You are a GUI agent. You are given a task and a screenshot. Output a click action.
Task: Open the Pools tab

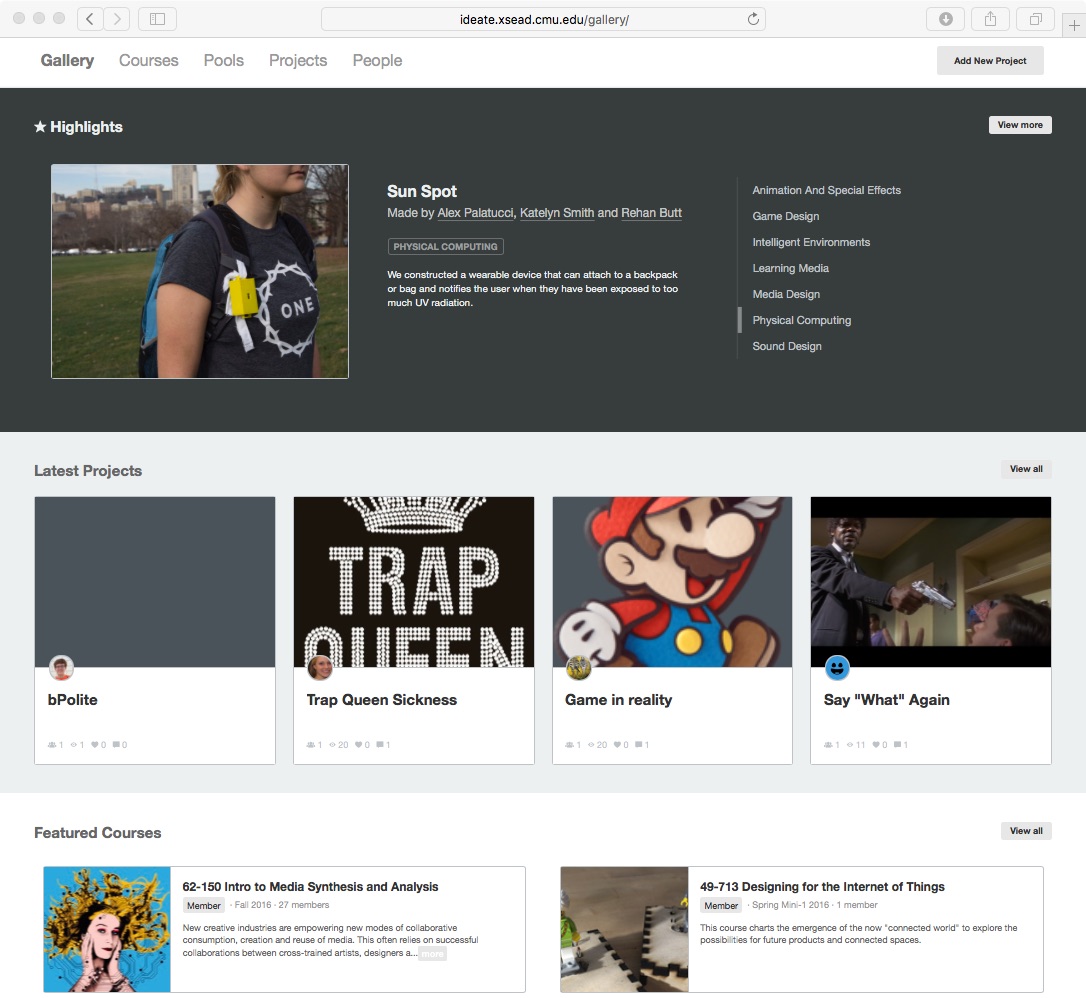tap(224, 60)
